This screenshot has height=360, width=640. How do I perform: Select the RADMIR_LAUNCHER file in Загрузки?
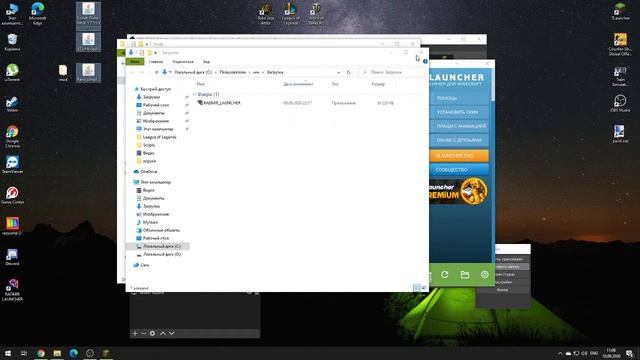pyautogui.click(x=219, y=103)
